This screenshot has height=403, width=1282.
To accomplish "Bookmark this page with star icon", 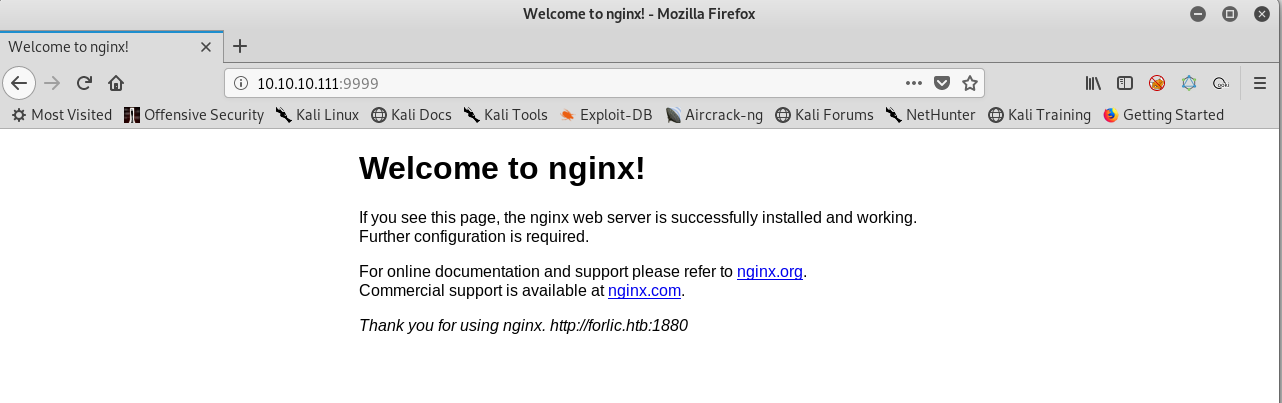I will [969, 83].
